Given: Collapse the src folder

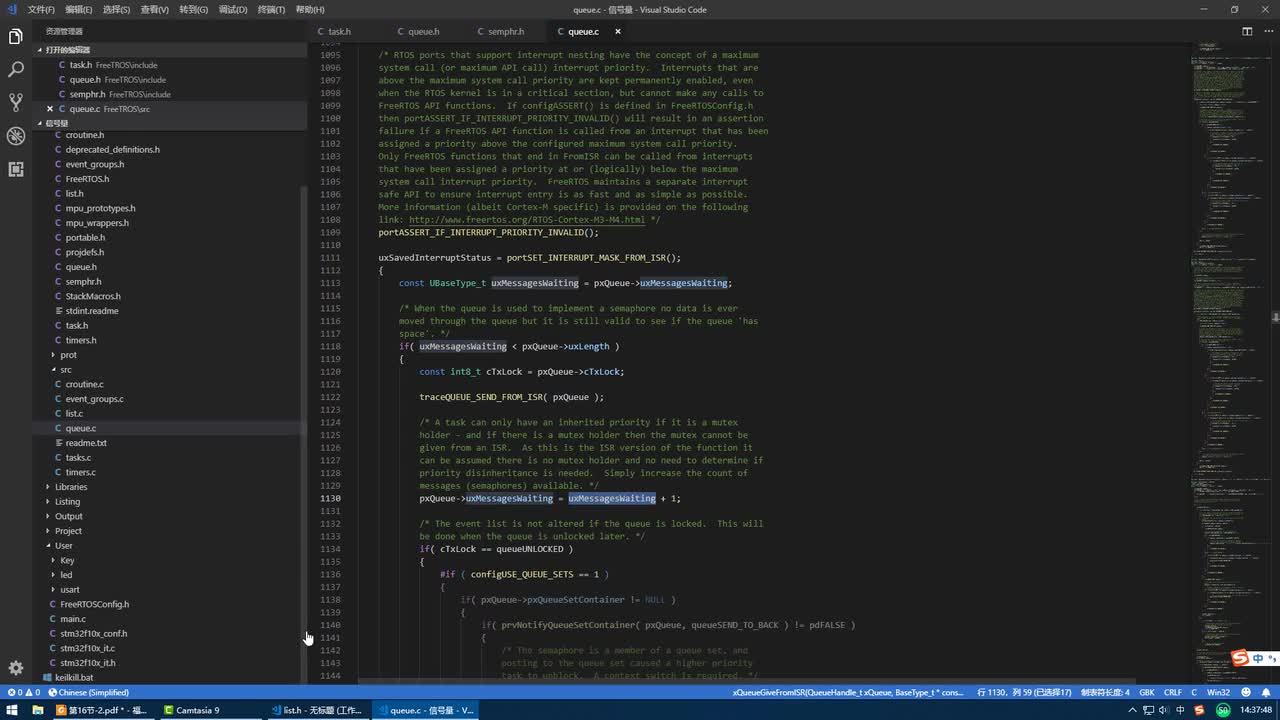Looking at the screenshot, I should tap(65, 370).
